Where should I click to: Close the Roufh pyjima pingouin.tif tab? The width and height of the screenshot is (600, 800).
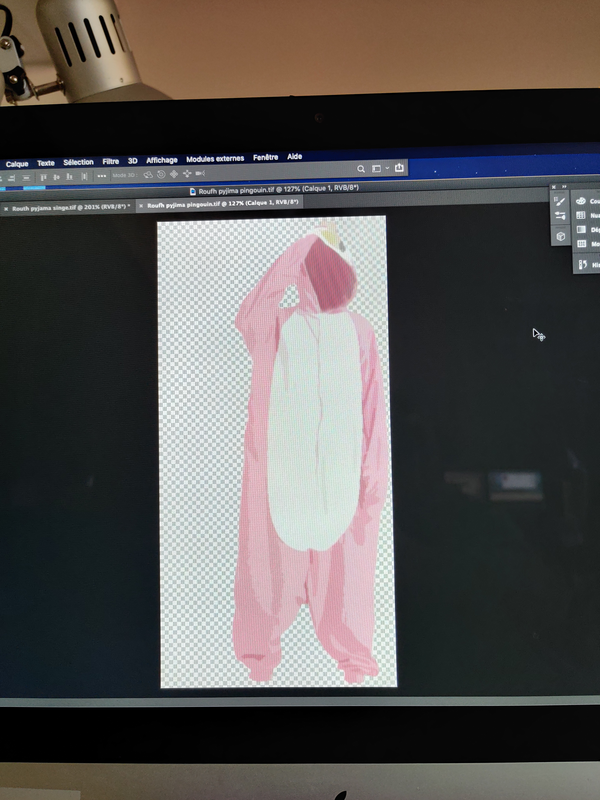pyautogui.click(x=141, y=206)
